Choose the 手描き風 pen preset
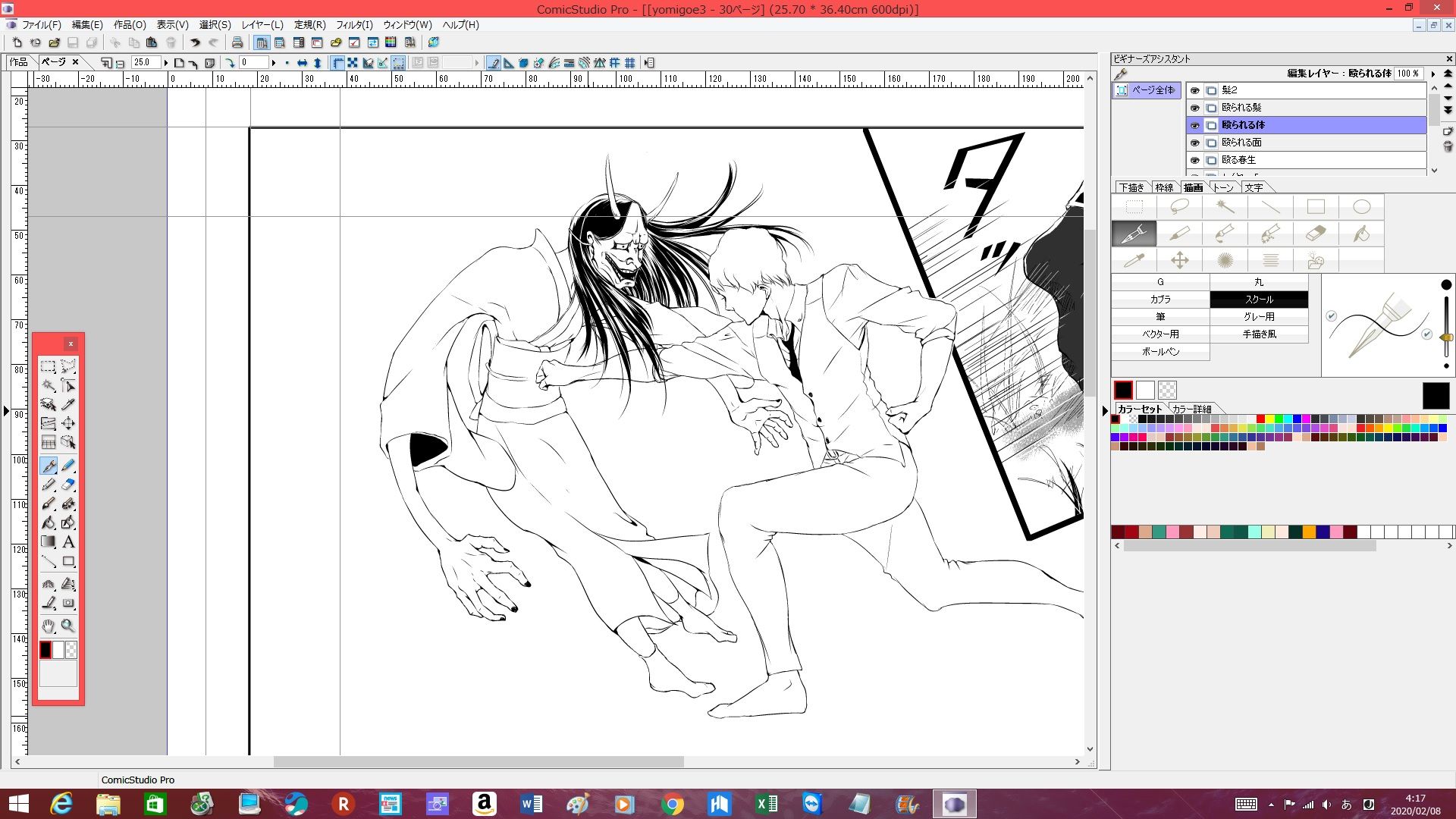Viewport: 1456px width, 819px height. (x=1259, y=334)
